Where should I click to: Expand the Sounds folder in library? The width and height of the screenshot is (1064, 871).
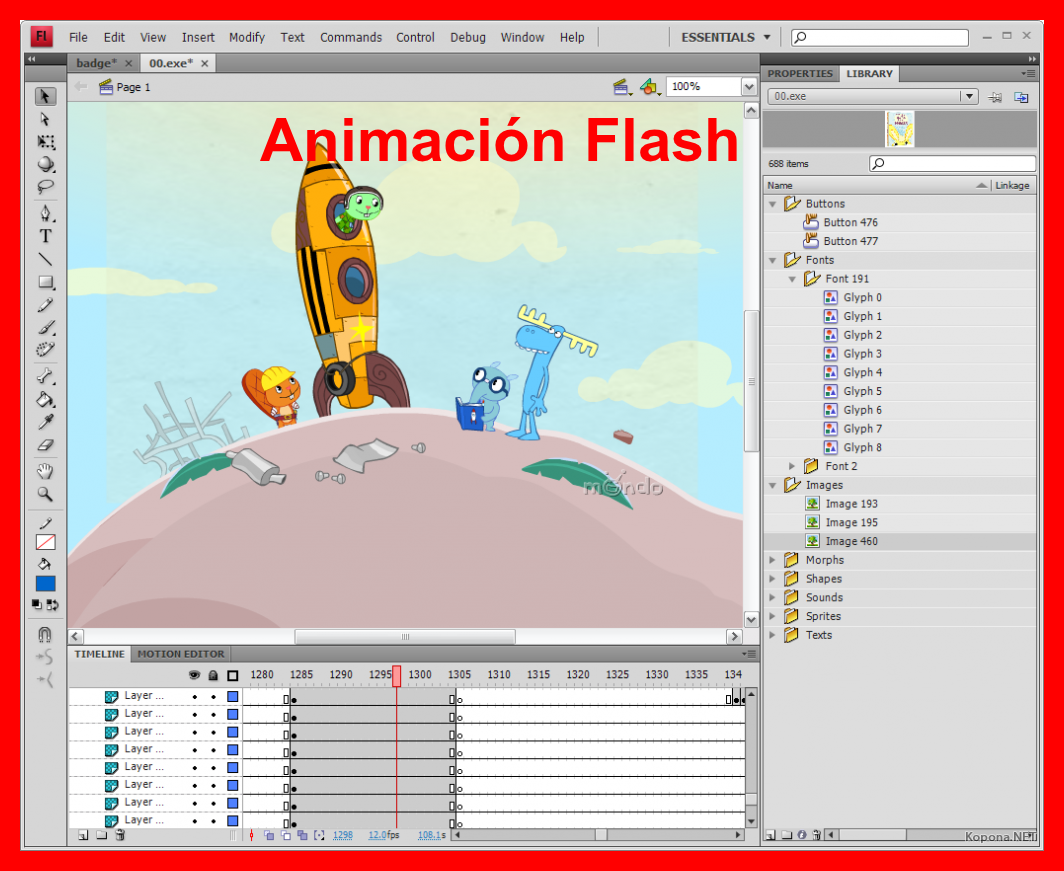click(x=772, y=598)
